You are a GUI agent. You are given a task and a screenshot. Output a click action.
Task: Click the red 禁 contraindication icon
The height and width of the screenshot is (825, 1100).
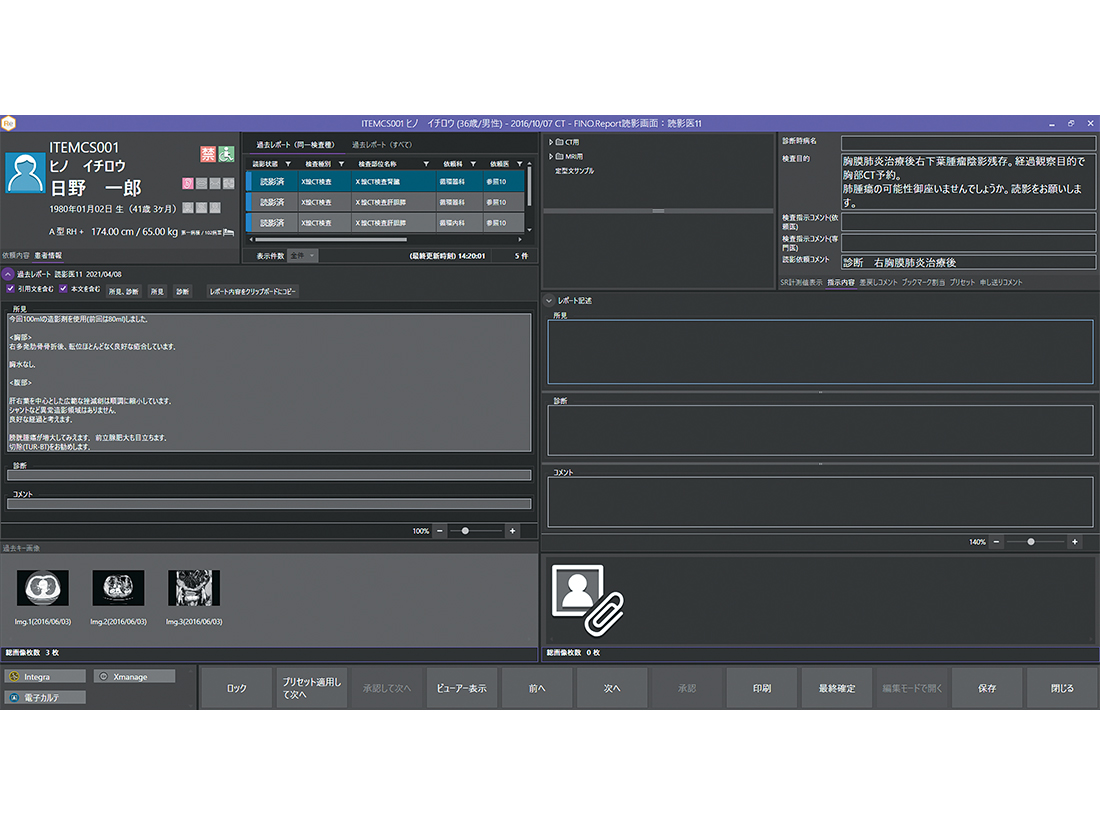click(208, 154)
